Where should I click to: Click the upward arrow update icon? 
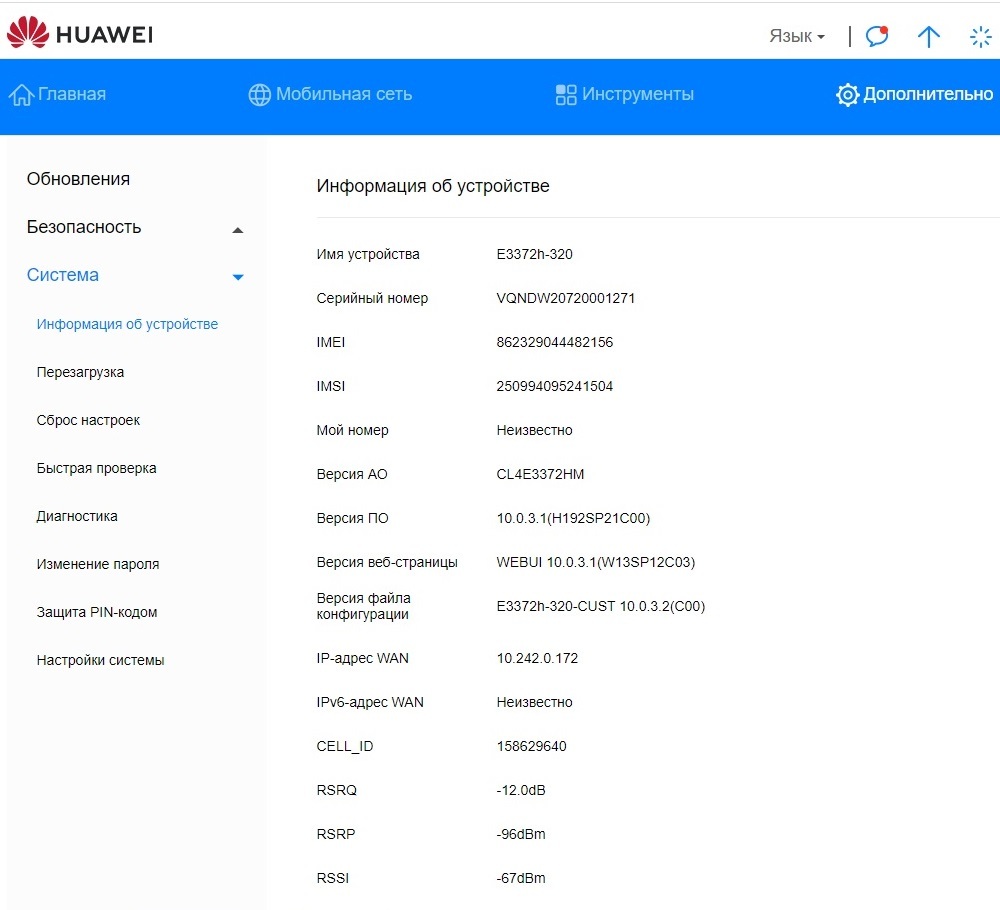[929, 36]
